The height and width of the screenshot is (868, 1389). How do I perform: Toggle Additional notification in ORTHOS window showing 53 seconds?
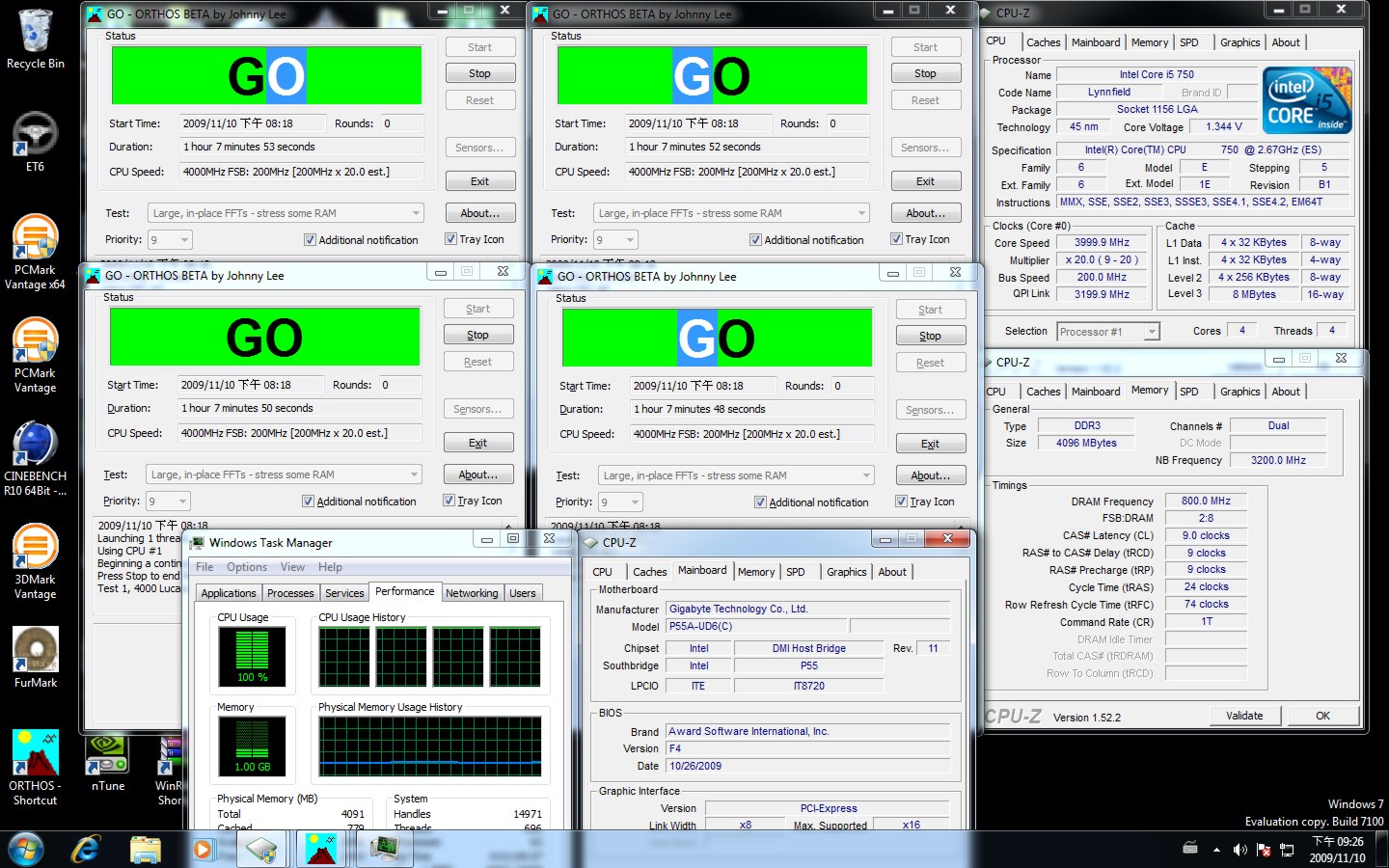coord(310,240)
